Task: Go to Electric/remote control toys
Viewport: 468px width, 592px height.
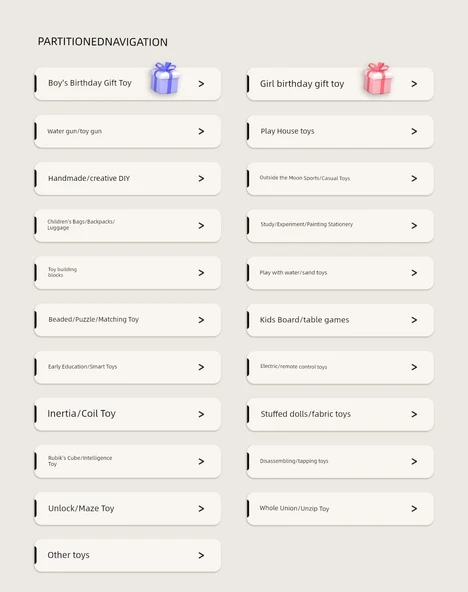Action: (340, 367)
